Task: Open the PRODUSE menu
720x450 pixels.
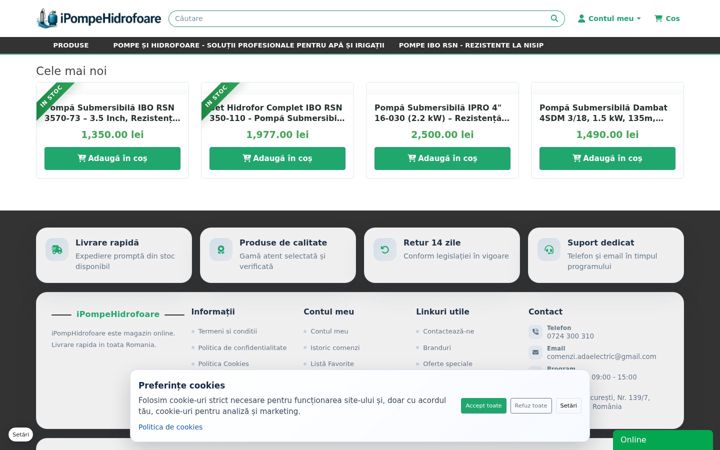Action: coord(71,45)
